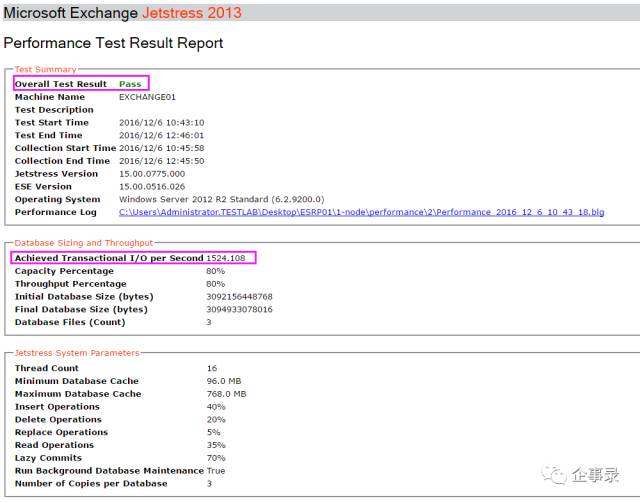
Task: Click the 'Machine Name' label
Action: tap(50, 97)
